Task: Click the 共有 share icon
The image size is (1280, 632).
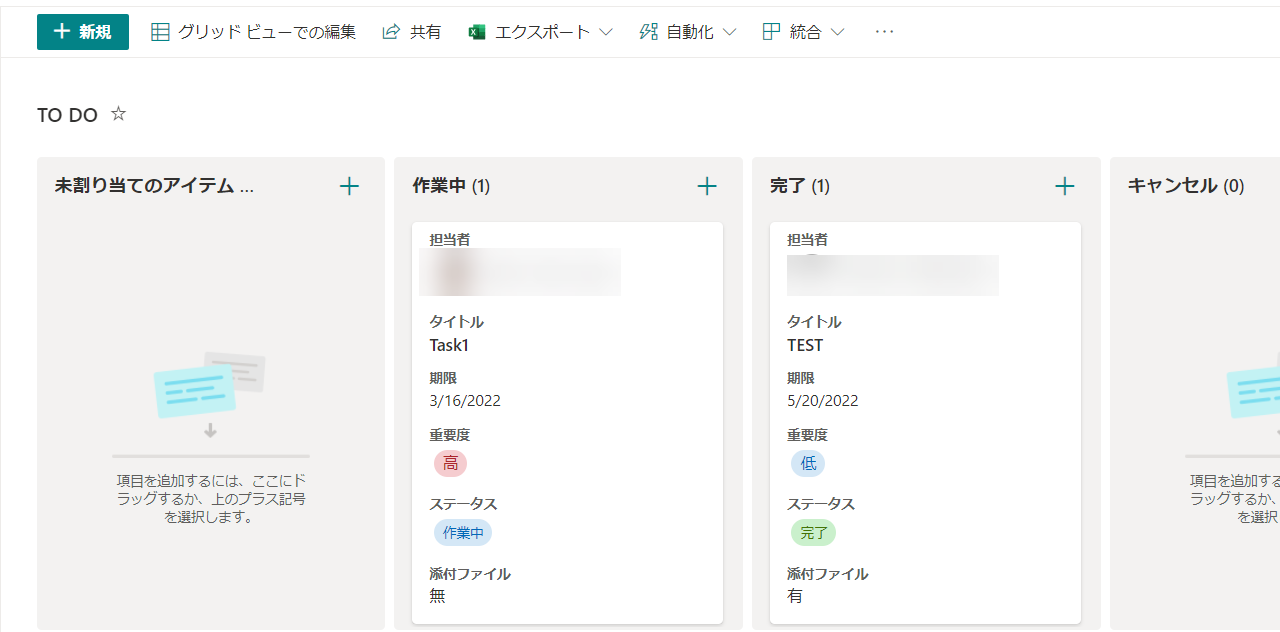Action: pos(391,32)
